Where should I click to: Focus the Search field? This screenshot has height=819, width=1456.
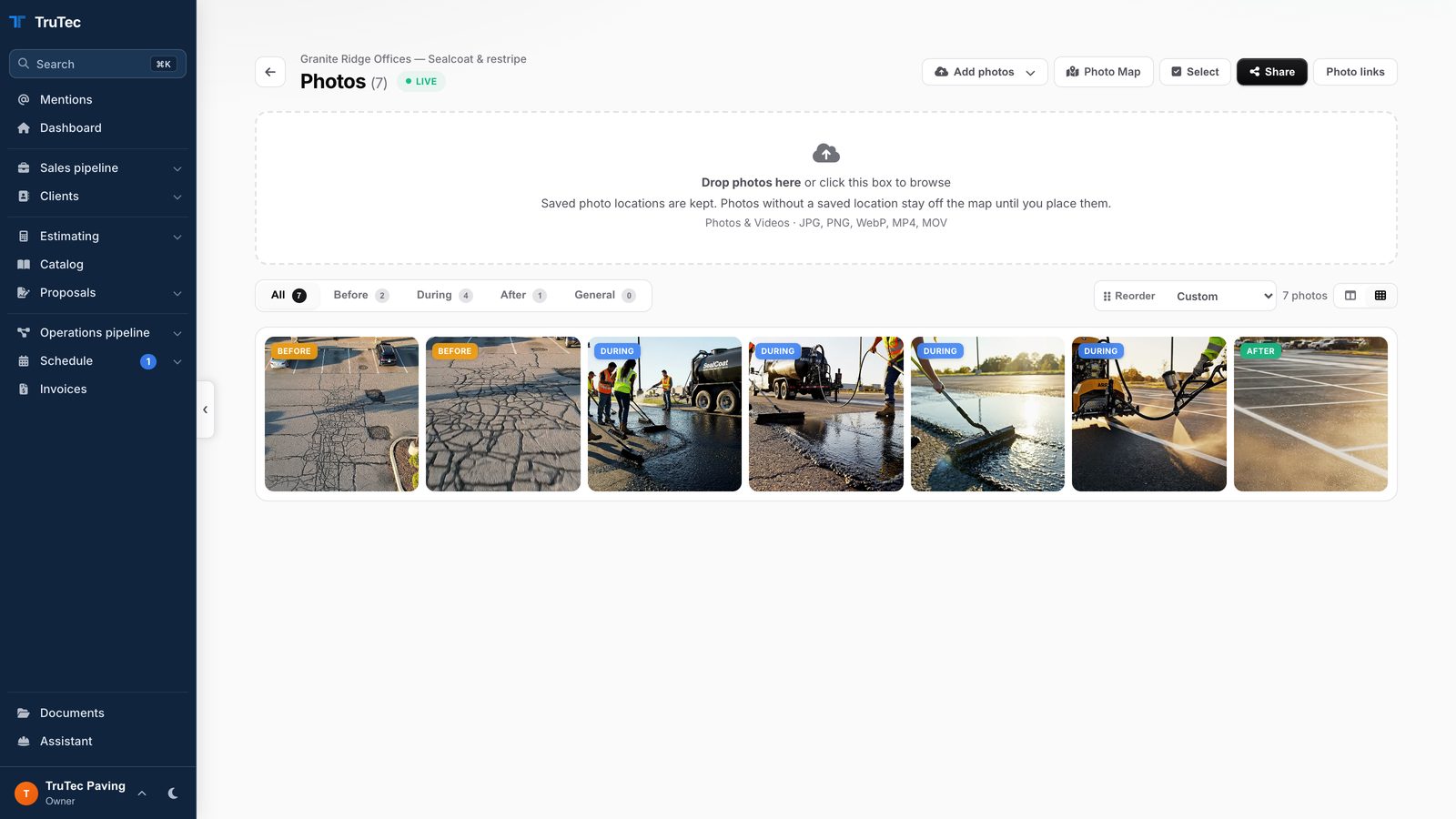98,64
